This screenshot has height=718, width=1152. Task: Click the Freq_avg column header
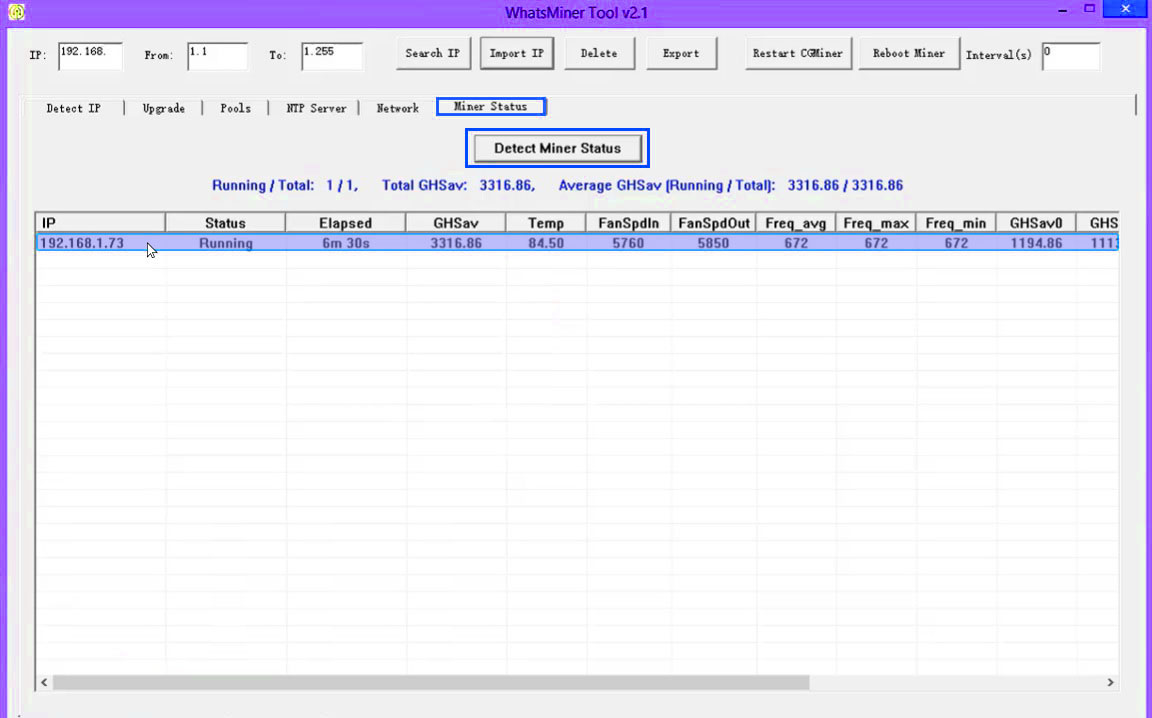click(x=796, y=223)
